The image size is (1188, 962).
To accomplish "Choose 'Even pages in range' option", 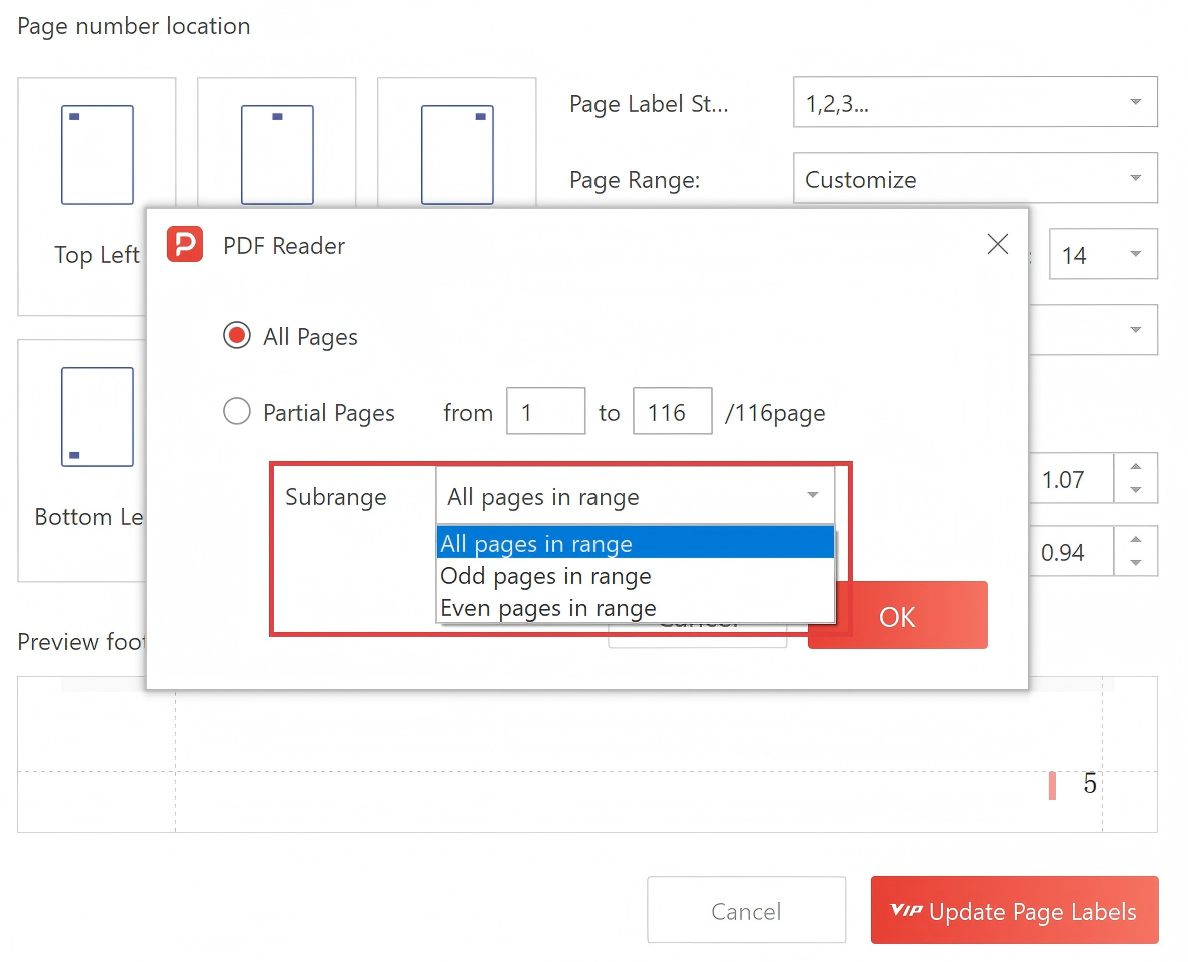I will (635, 607).
